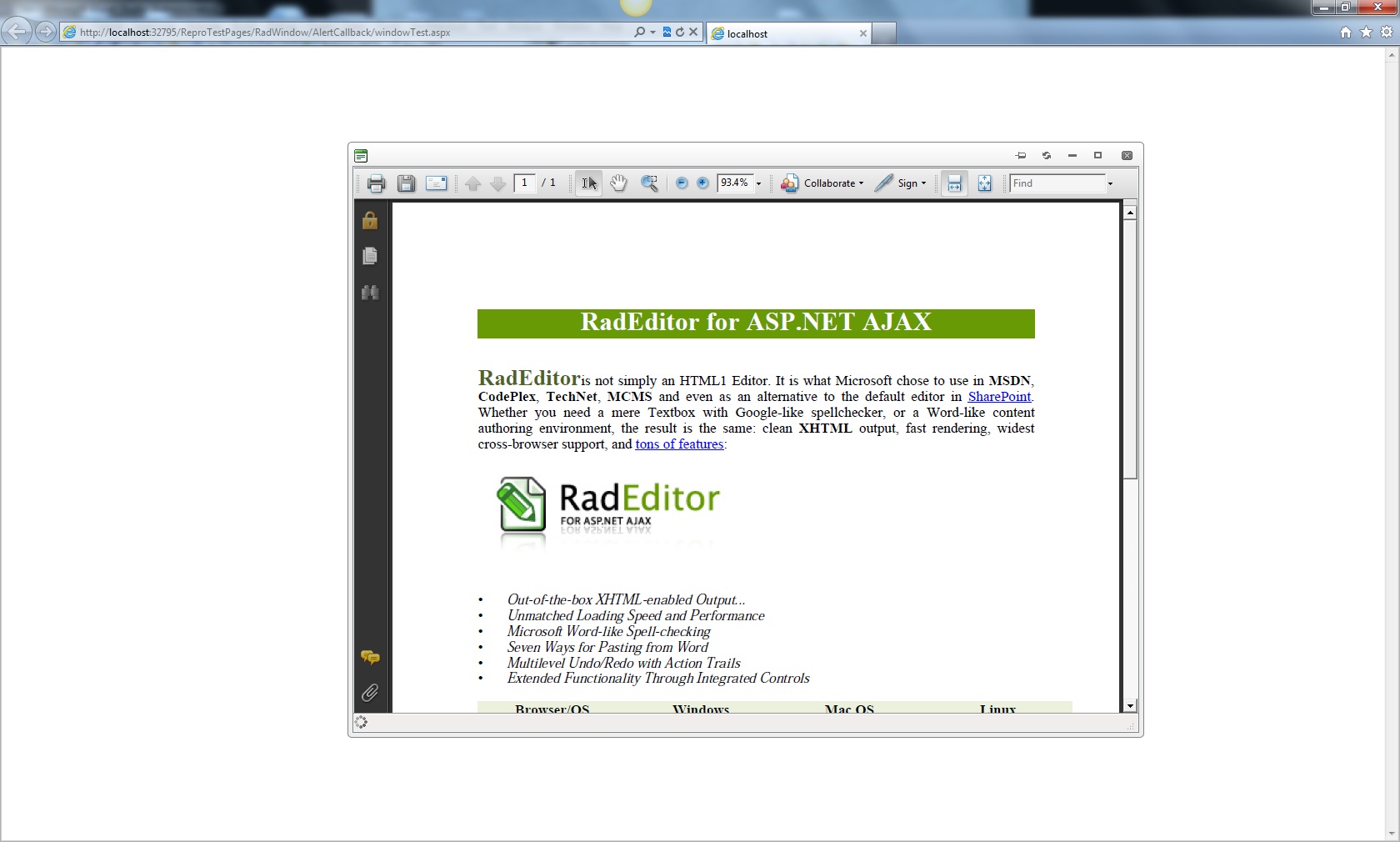Open browser Tools gear menu
The image size is (1400, 842).
tap(1387, 33)
